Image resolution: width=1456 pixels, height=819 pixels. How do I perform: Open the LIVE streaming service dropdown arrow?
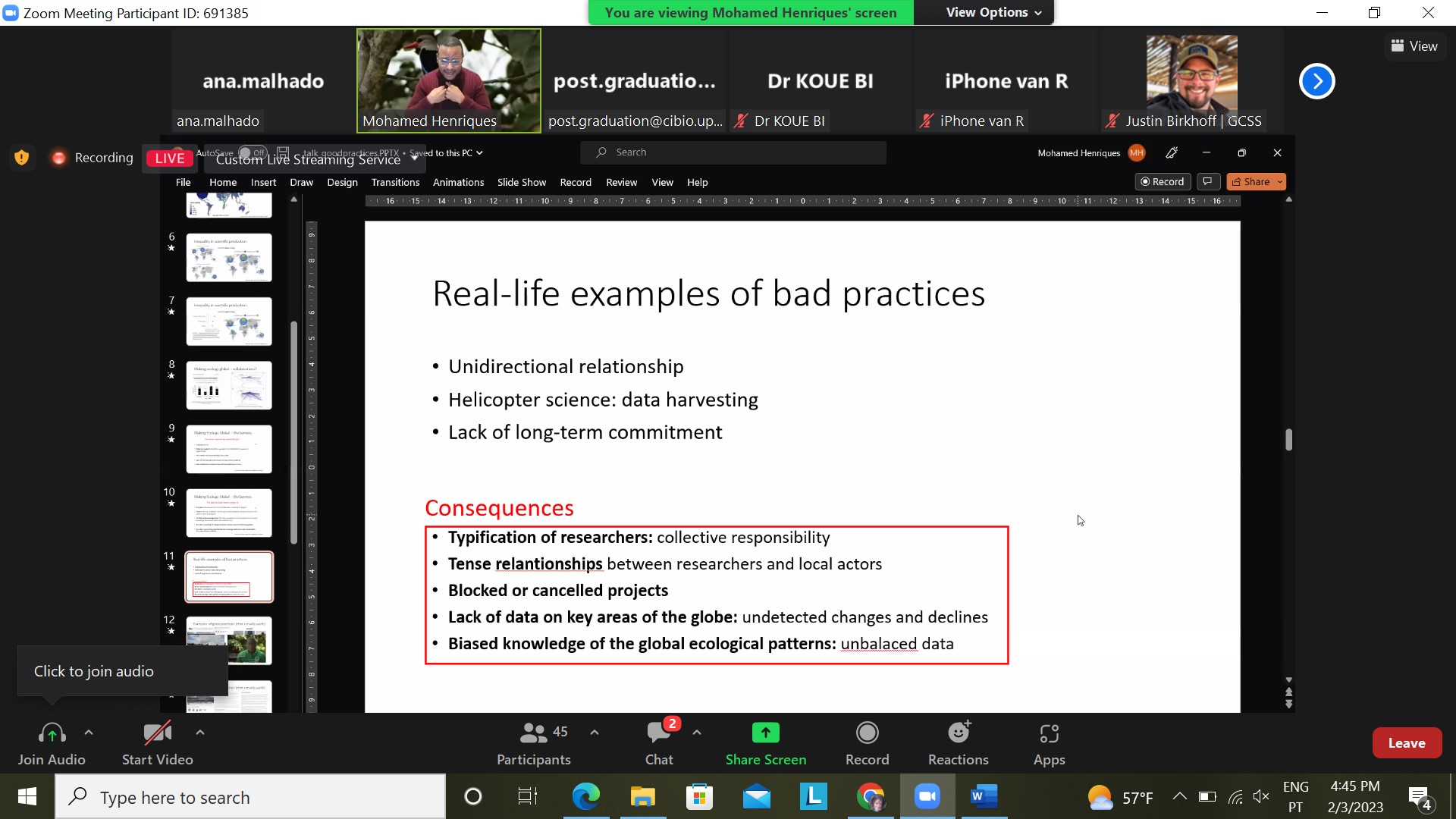click(414, 158)
